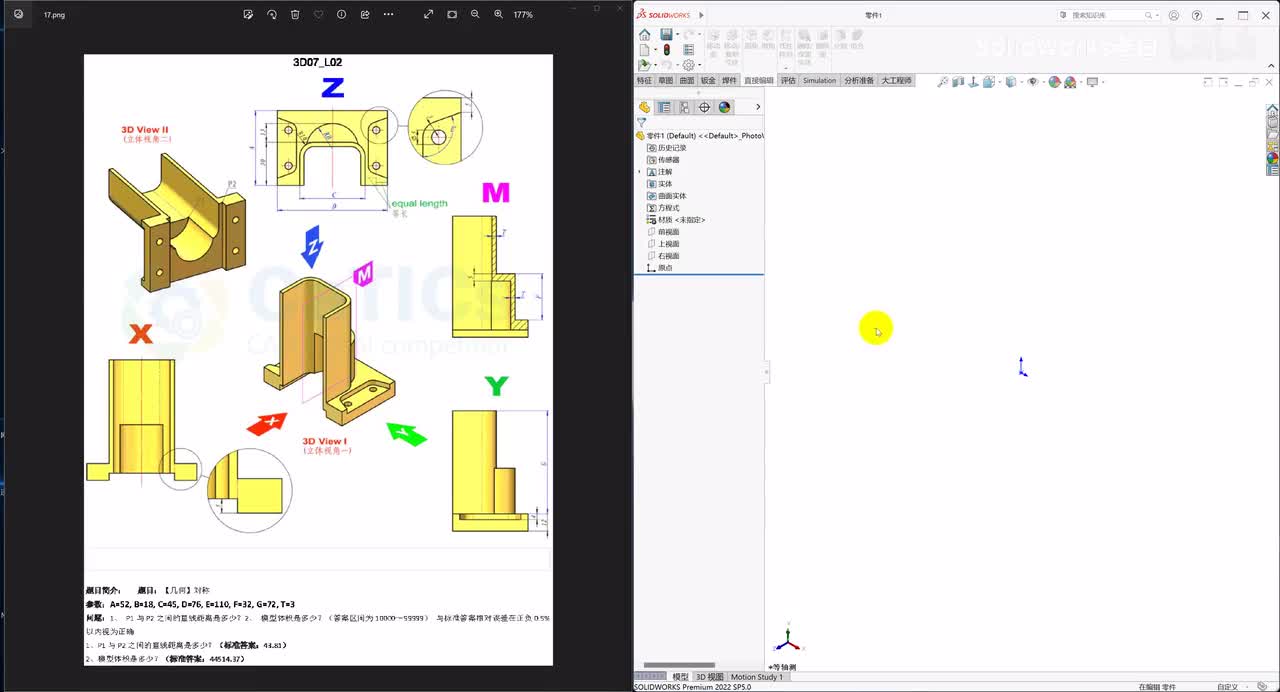Click the Apply Scene icon

(x=1070, y=82)
